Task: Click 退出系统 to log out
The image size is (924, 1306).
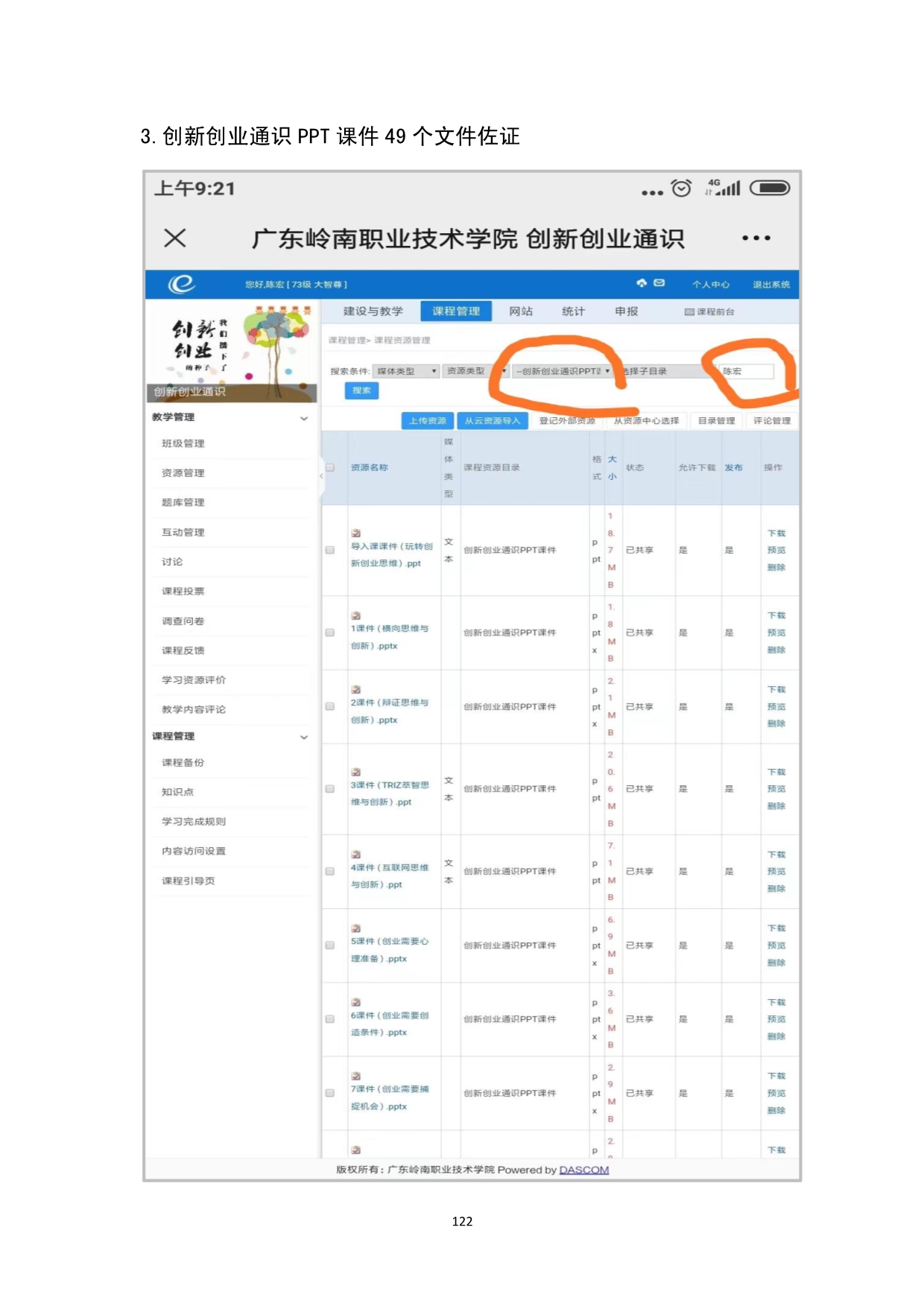Action: point(771,285)
